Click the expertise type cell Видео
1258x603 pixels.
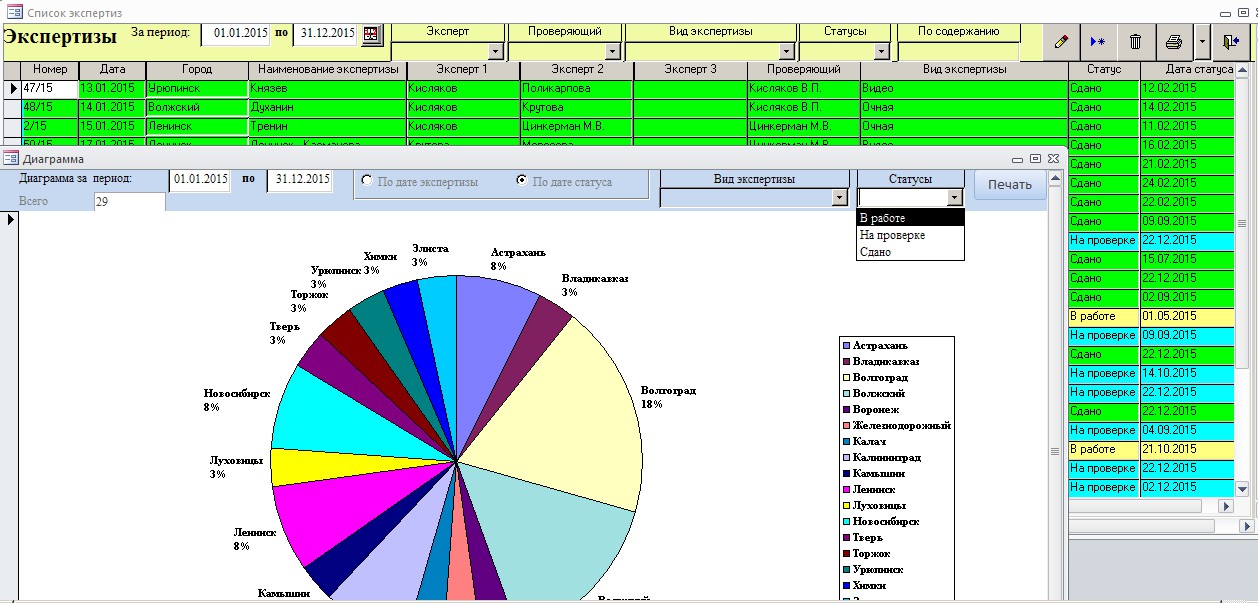click(963, 88)
